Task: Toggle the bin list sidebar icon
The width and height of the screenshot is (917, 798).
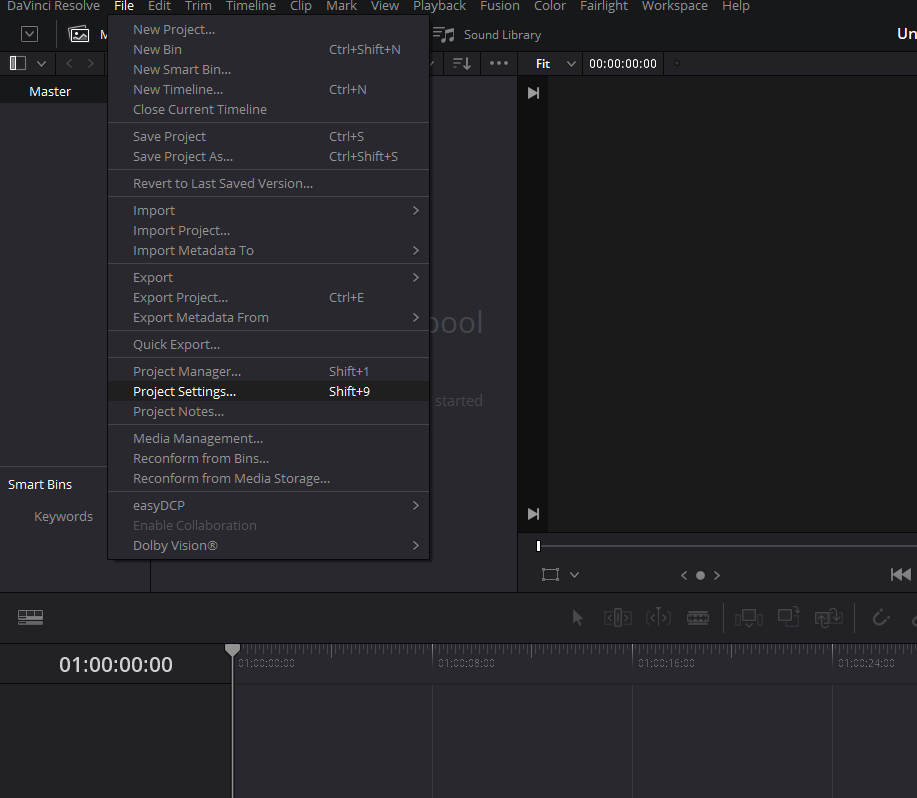Action: click(18, 63)
